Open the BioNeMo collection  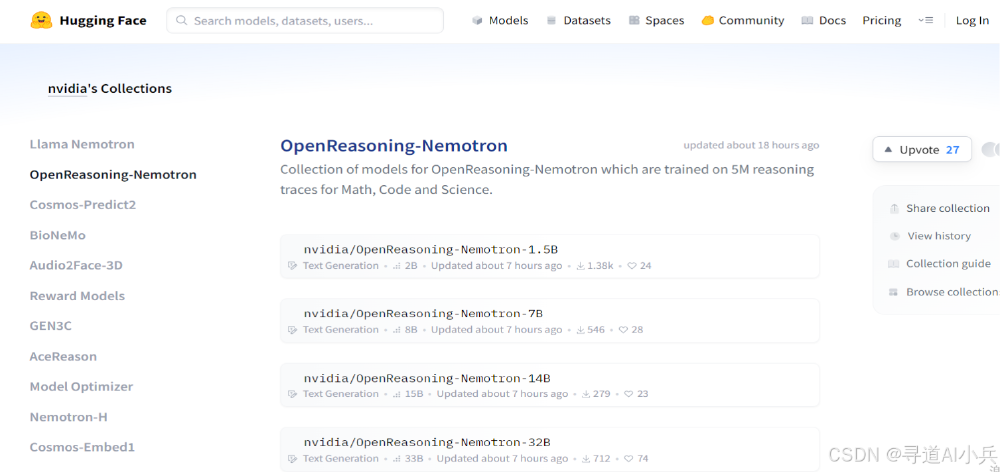coord(57,235)
